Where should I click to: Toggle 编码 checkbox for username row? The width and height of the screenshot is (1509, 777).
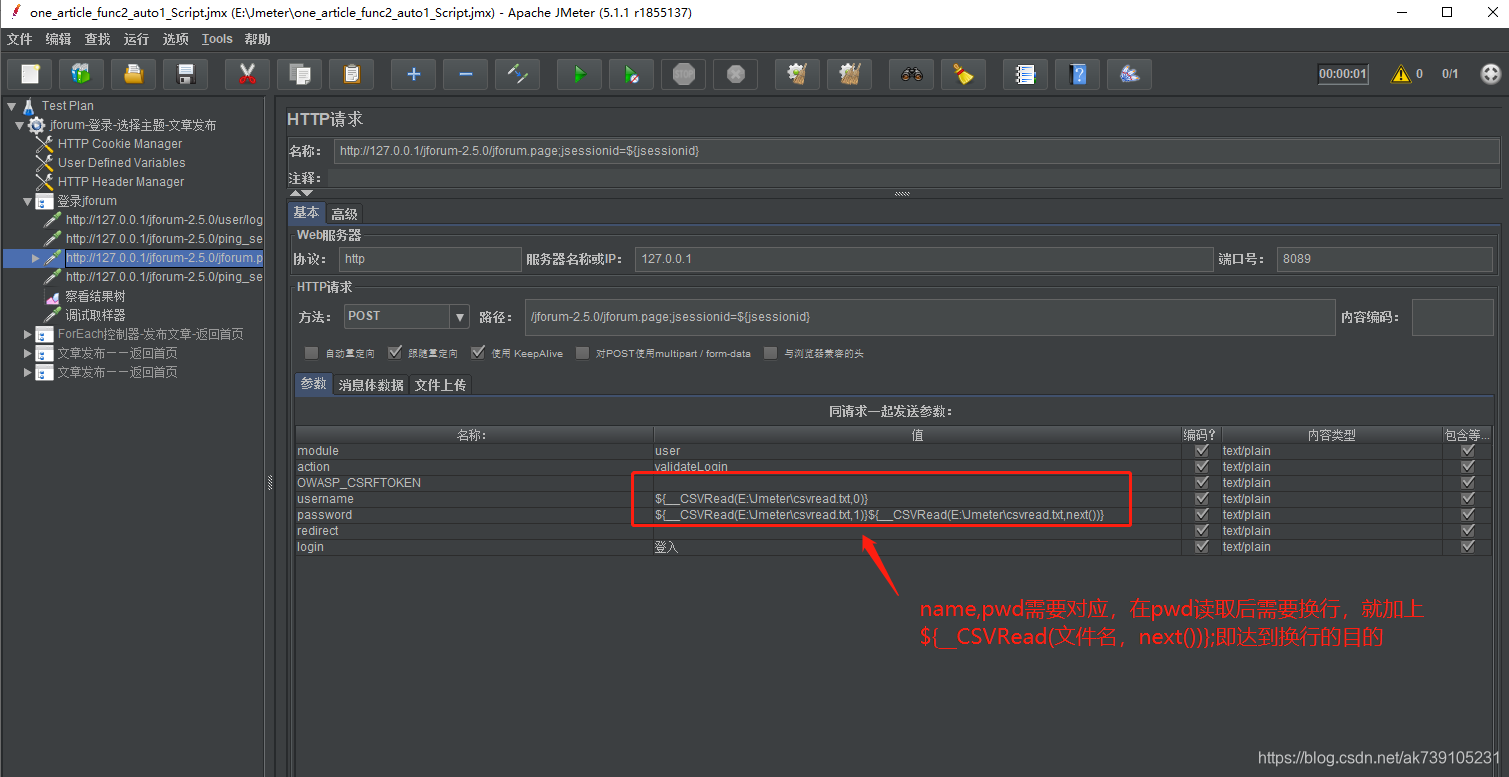tap(1201, 499)
